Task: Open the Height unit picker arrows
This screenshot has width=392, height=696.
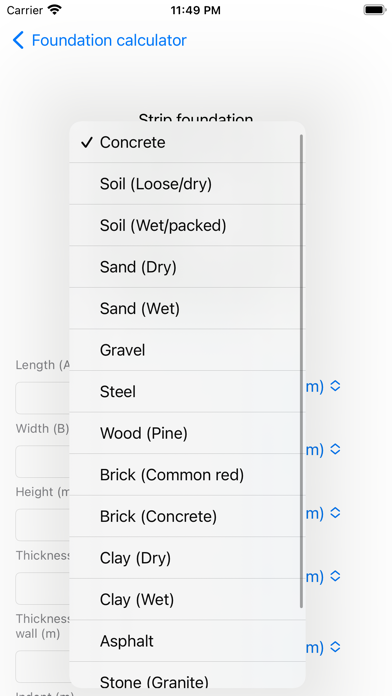Action: (335, 513)
